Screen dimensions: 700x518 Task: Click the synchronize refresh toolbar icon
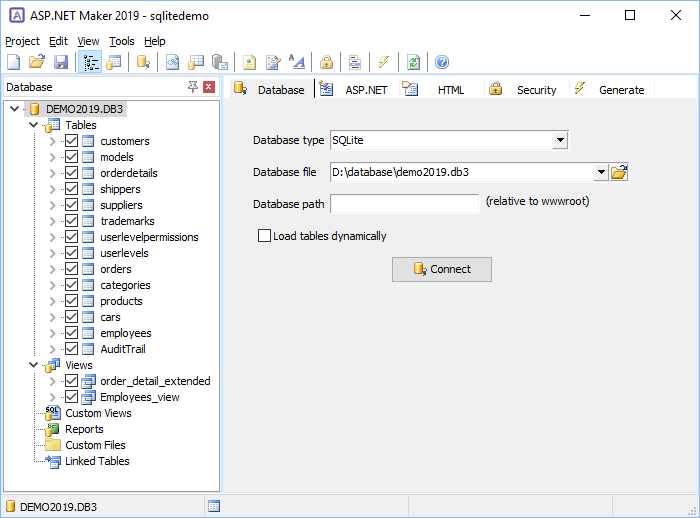coord(413,62)
